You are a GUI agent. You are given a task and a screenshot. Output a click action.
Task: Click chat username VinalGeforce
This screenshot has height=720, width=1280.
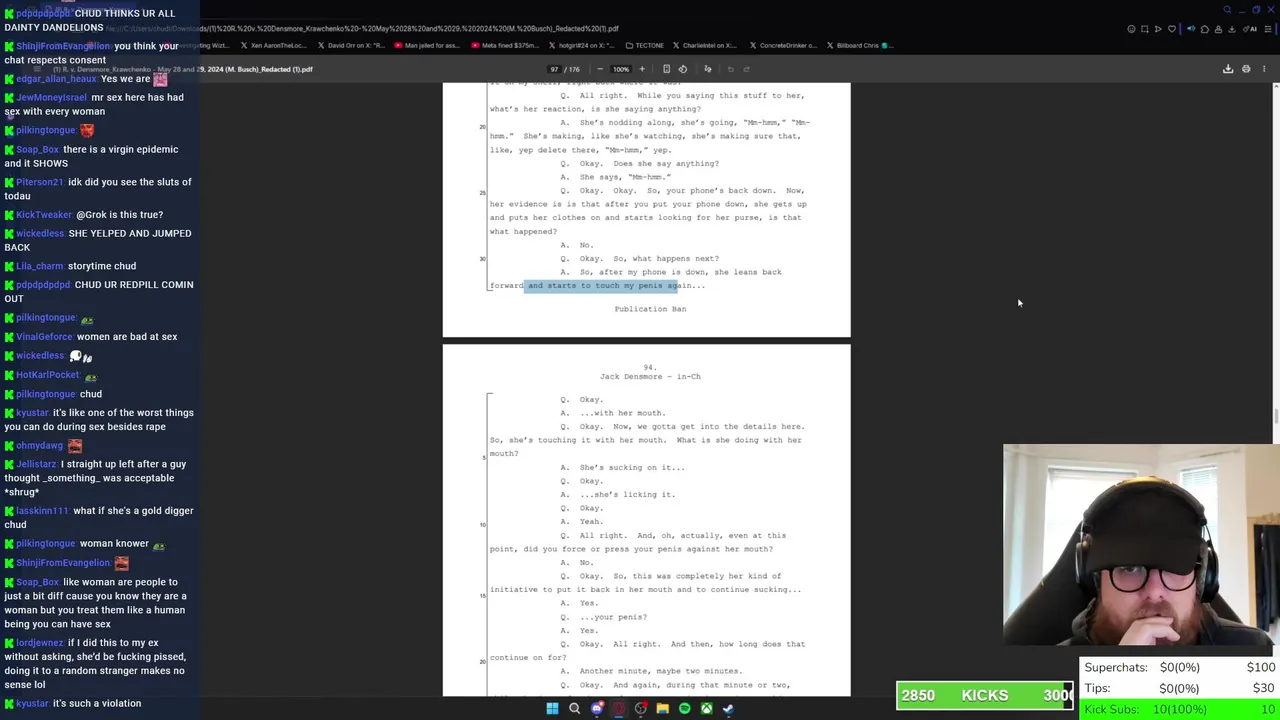point(45,337)
